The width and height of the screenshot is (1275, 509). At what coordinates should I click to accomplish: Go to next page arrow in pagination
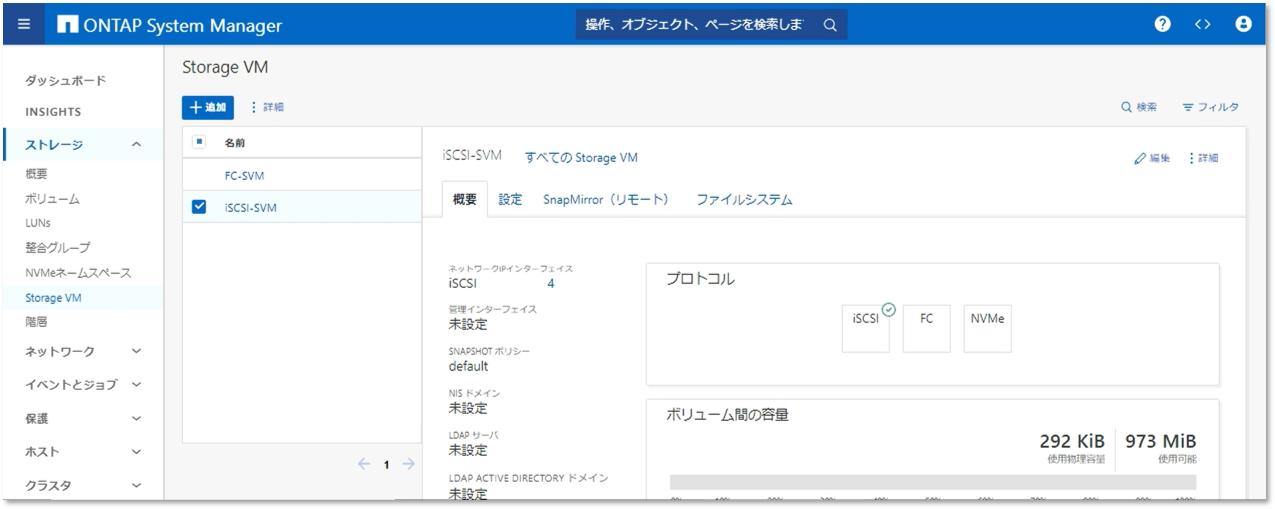pyautogui.click(x=408, y=464)
